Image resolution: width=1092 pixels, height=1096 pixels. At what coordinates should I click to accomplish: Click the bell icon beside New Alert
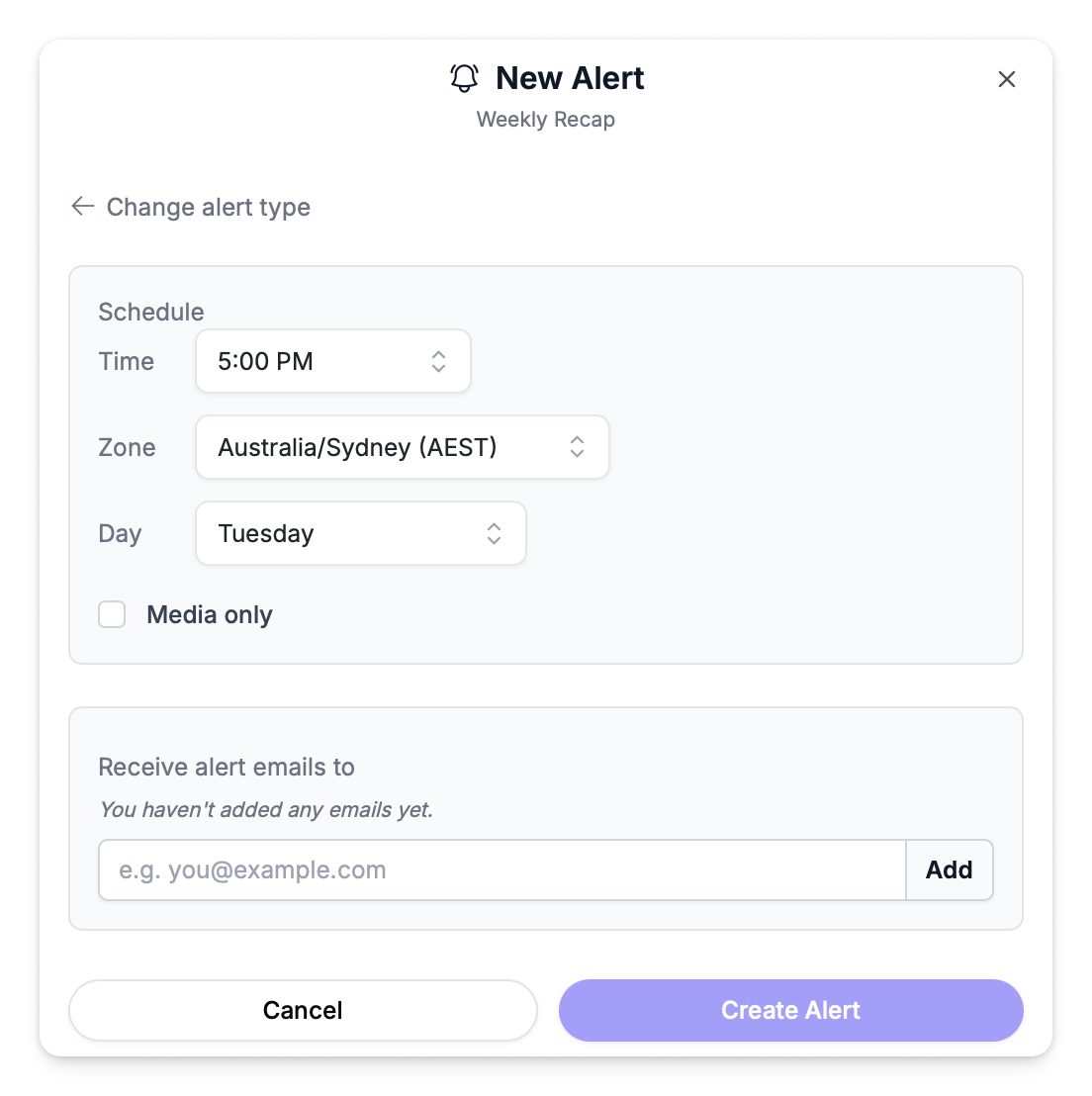point(464,78)
